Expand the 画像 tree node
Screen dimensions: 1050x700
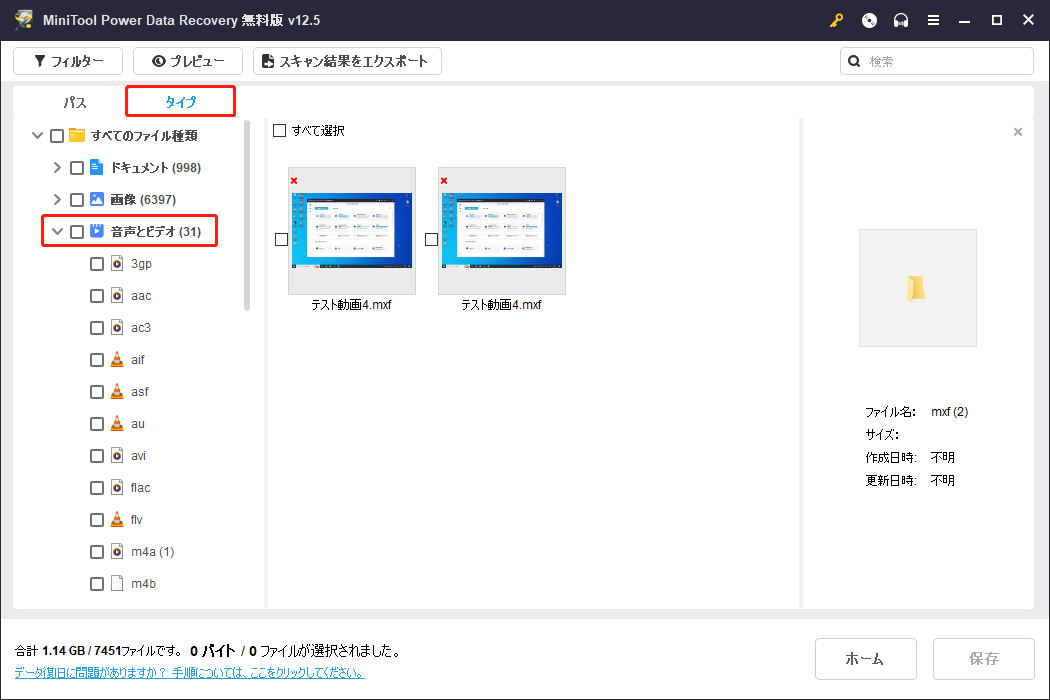pyautogui.click(x=57, y=199)
